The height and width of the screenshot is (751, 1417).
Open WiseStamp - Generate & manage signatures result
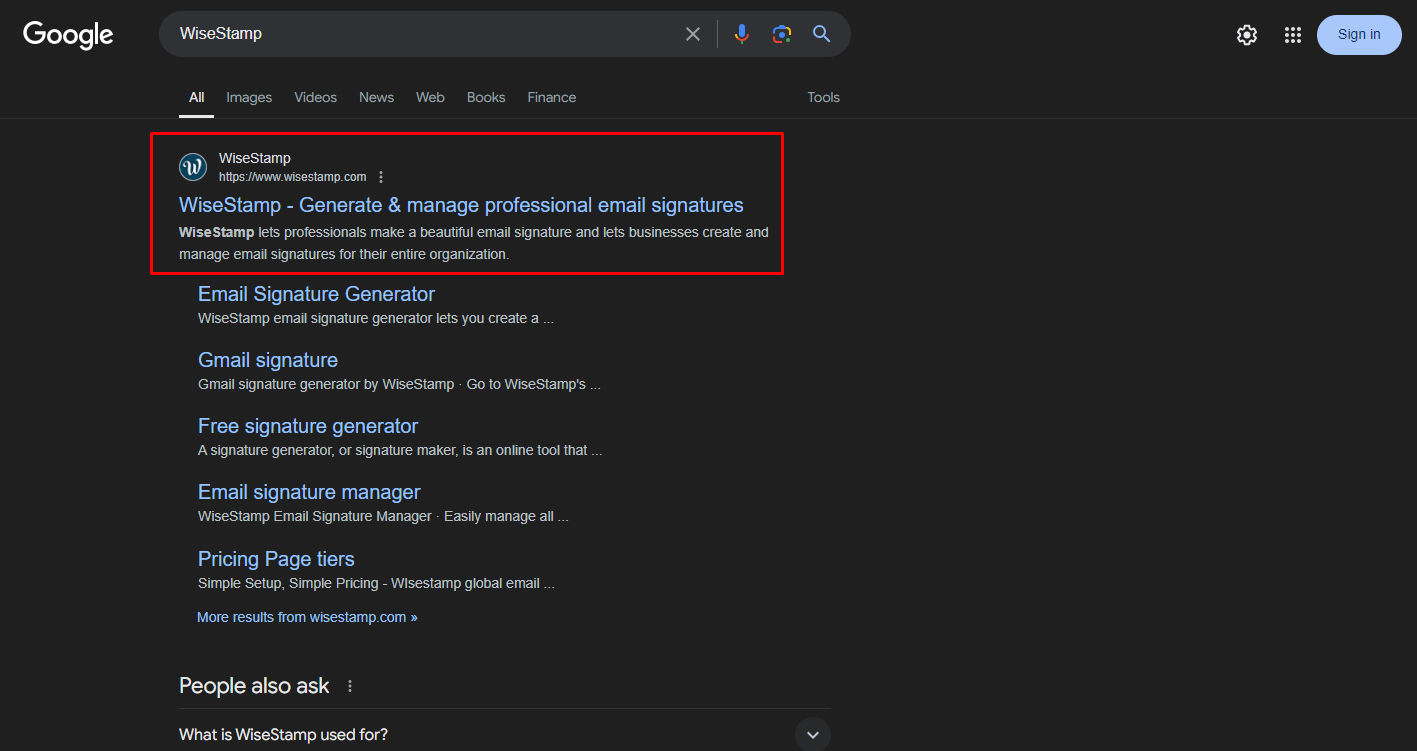461,205
